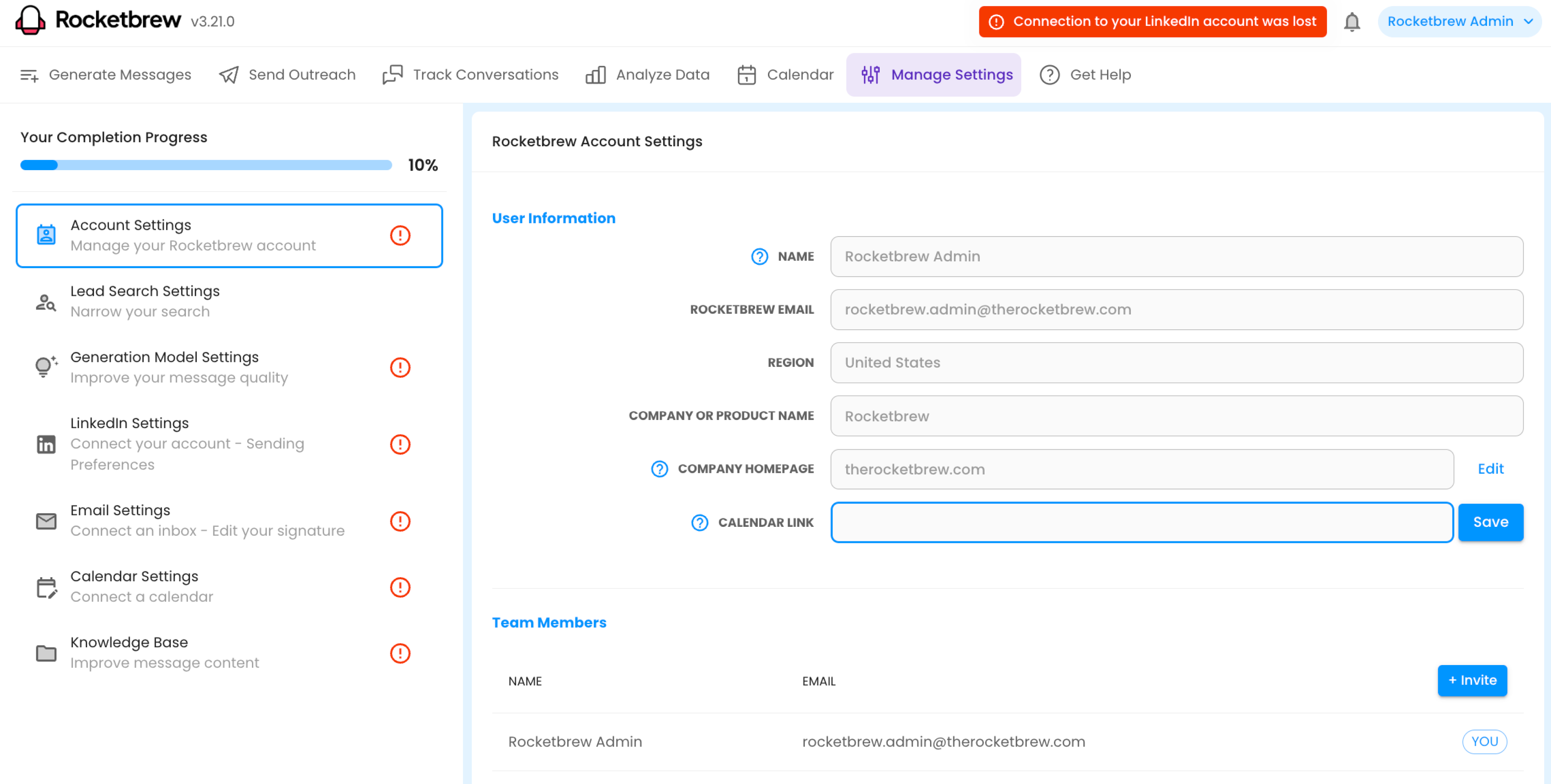Open notifications bell icon
The width and height of the screenshot is (1551, 784).
[1352, 22]
